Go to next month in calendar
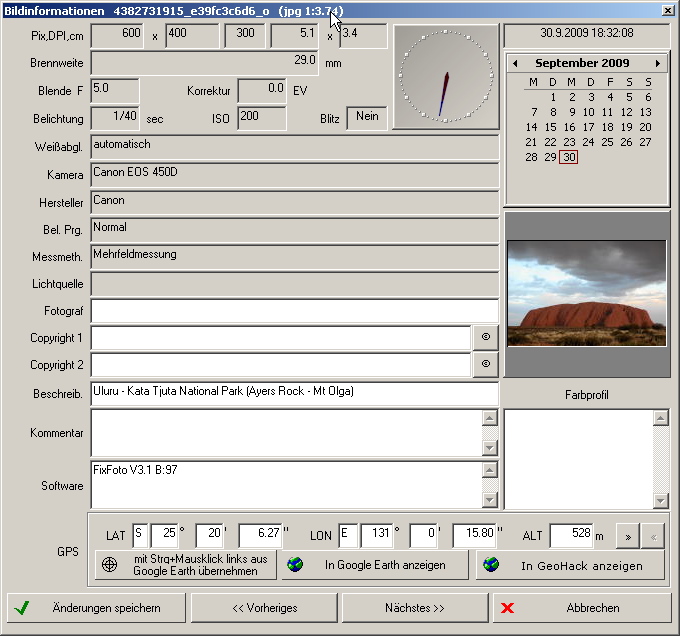The width and height of the screenshot is (680, 636). [x=658, y=63]
